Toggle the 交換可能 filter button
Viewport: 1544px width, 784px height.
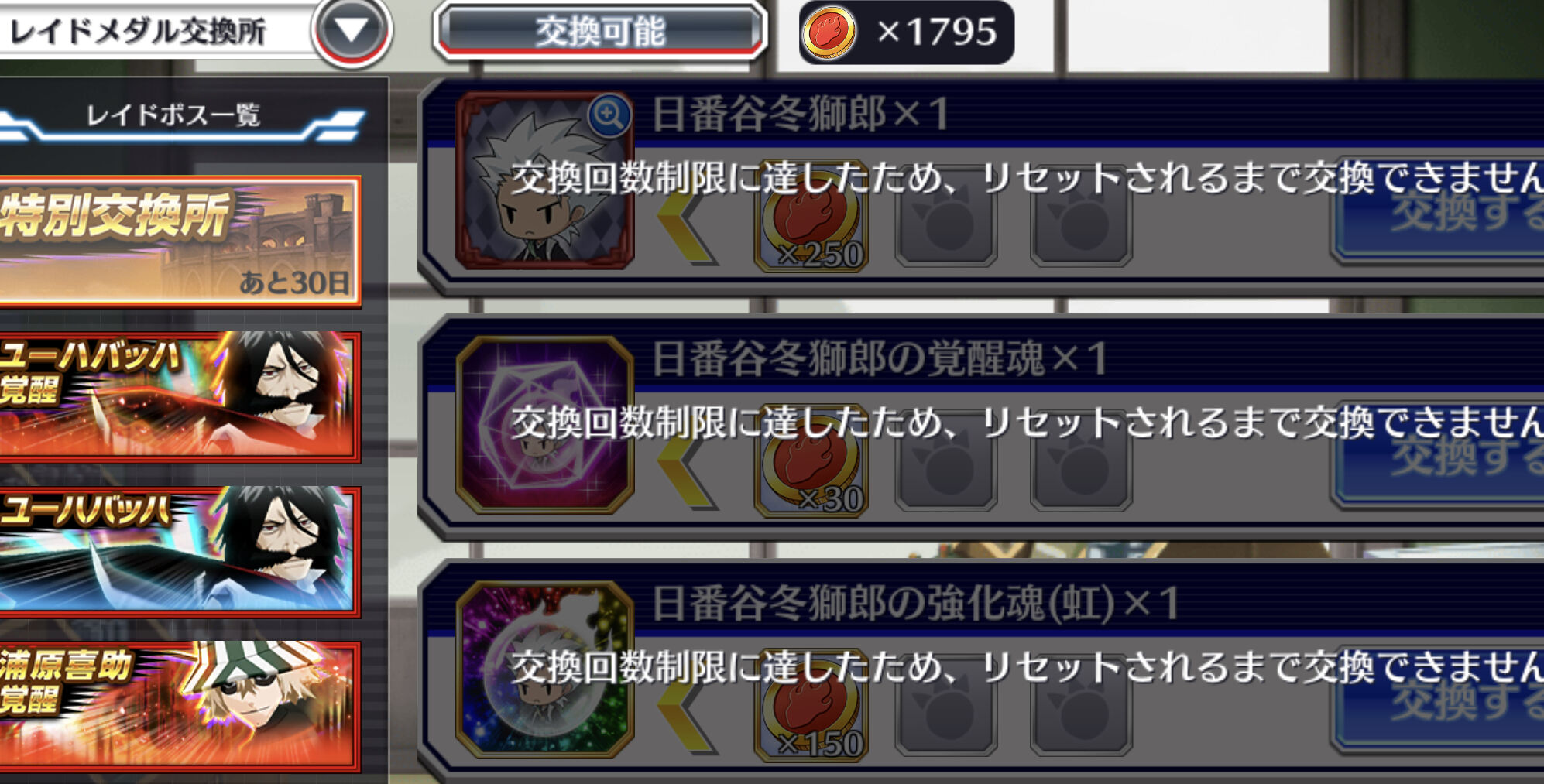tap(600, 32)
